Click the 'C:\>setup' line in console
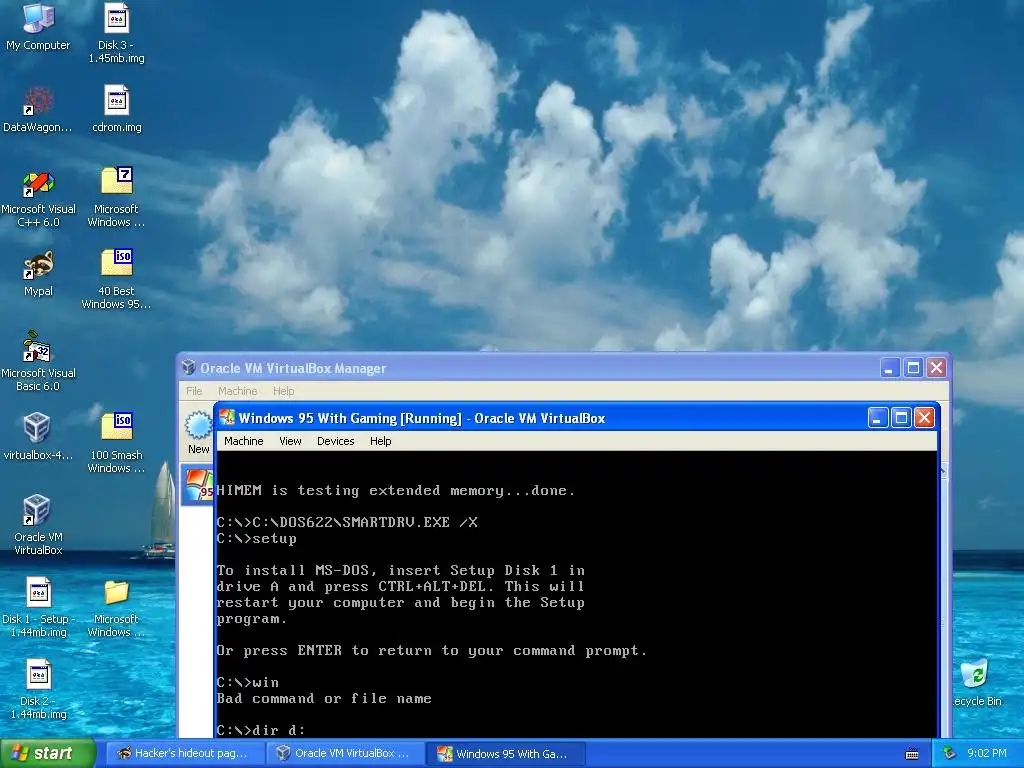This screenshot has width=1024, height=768. point(257,538)
